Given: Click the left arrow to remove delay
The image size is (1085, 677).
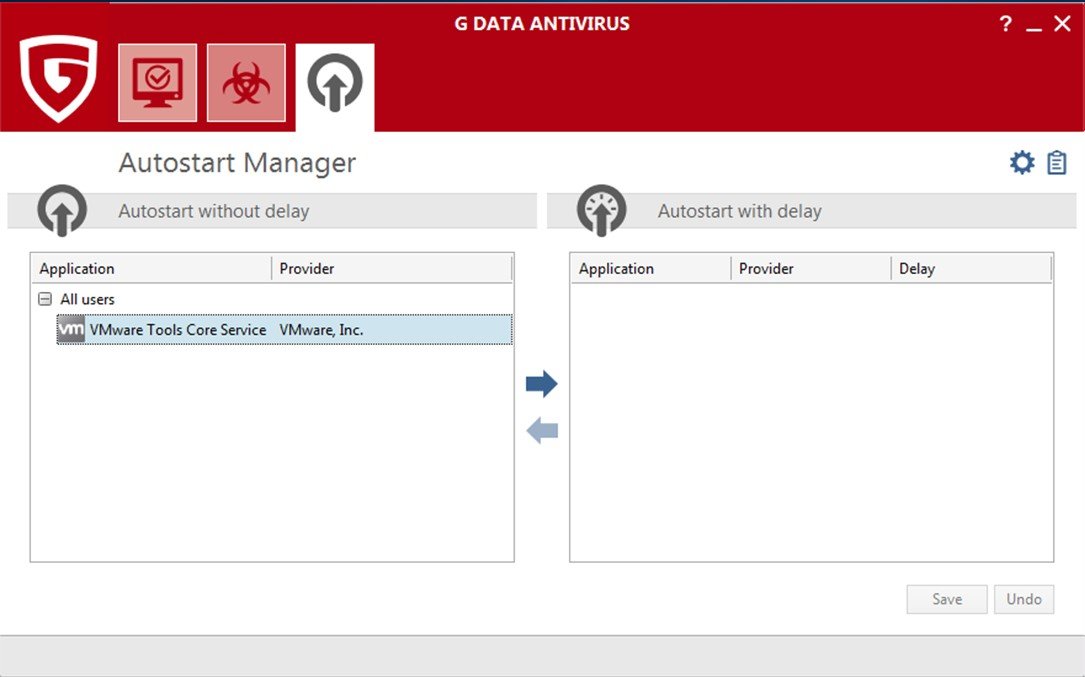Looking at the screenshot, I should click(542, 431).
